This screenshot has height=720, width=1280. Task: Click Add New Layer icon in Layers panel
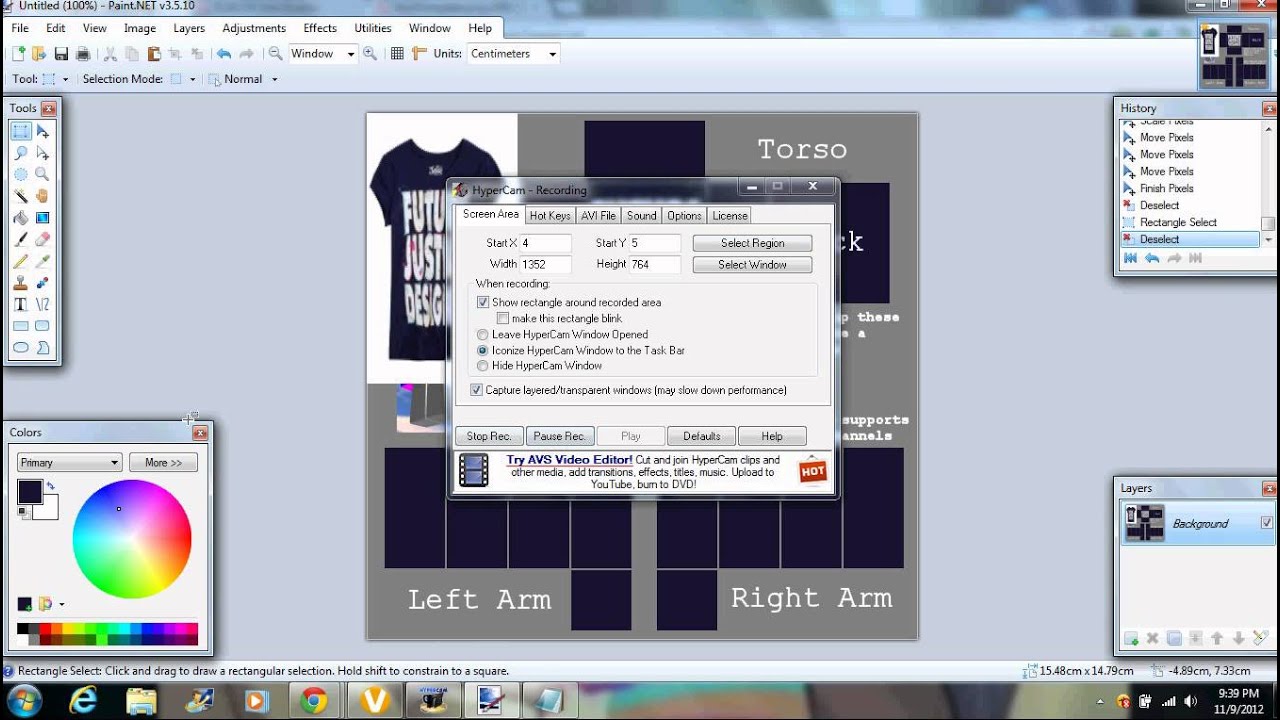point(1131,638)
